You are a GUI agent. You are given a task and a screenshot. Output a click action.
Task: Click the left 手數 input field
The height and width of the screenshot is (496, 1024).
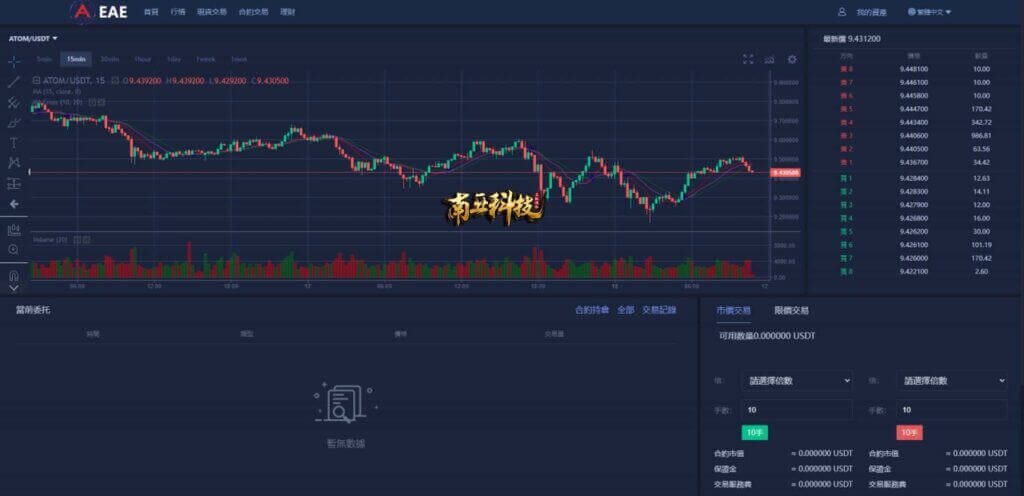[797, 410]
